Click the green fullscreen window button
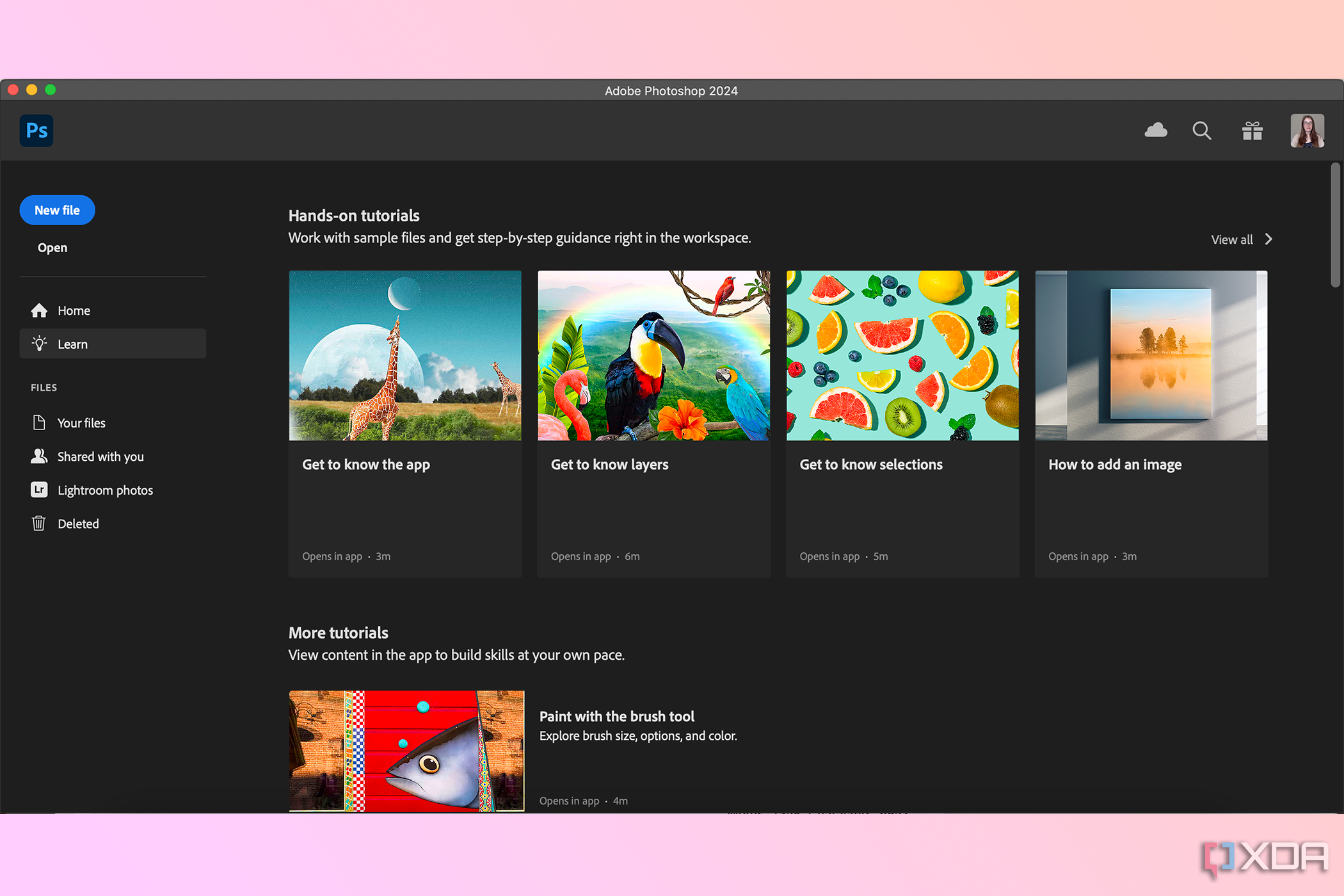Viewport: 1344px width, 896px height. point(51,90)
